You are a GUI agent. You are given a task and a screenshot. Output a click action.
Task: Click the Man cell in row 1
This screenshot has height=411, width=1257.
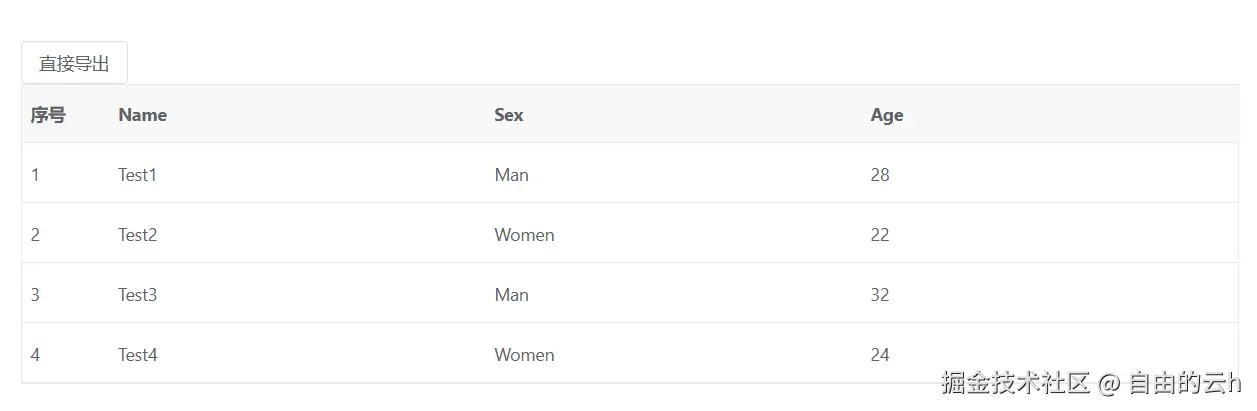(511, 175)
